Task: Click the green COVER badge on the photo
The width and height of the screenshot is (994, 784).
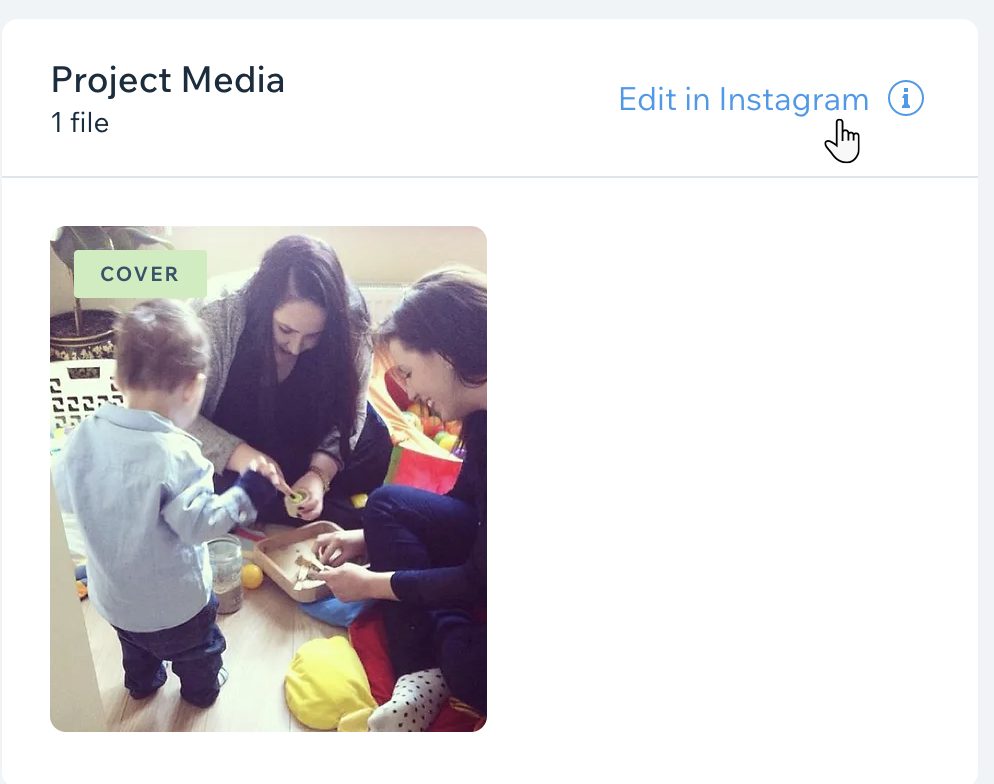Action: tap(140, 274)
